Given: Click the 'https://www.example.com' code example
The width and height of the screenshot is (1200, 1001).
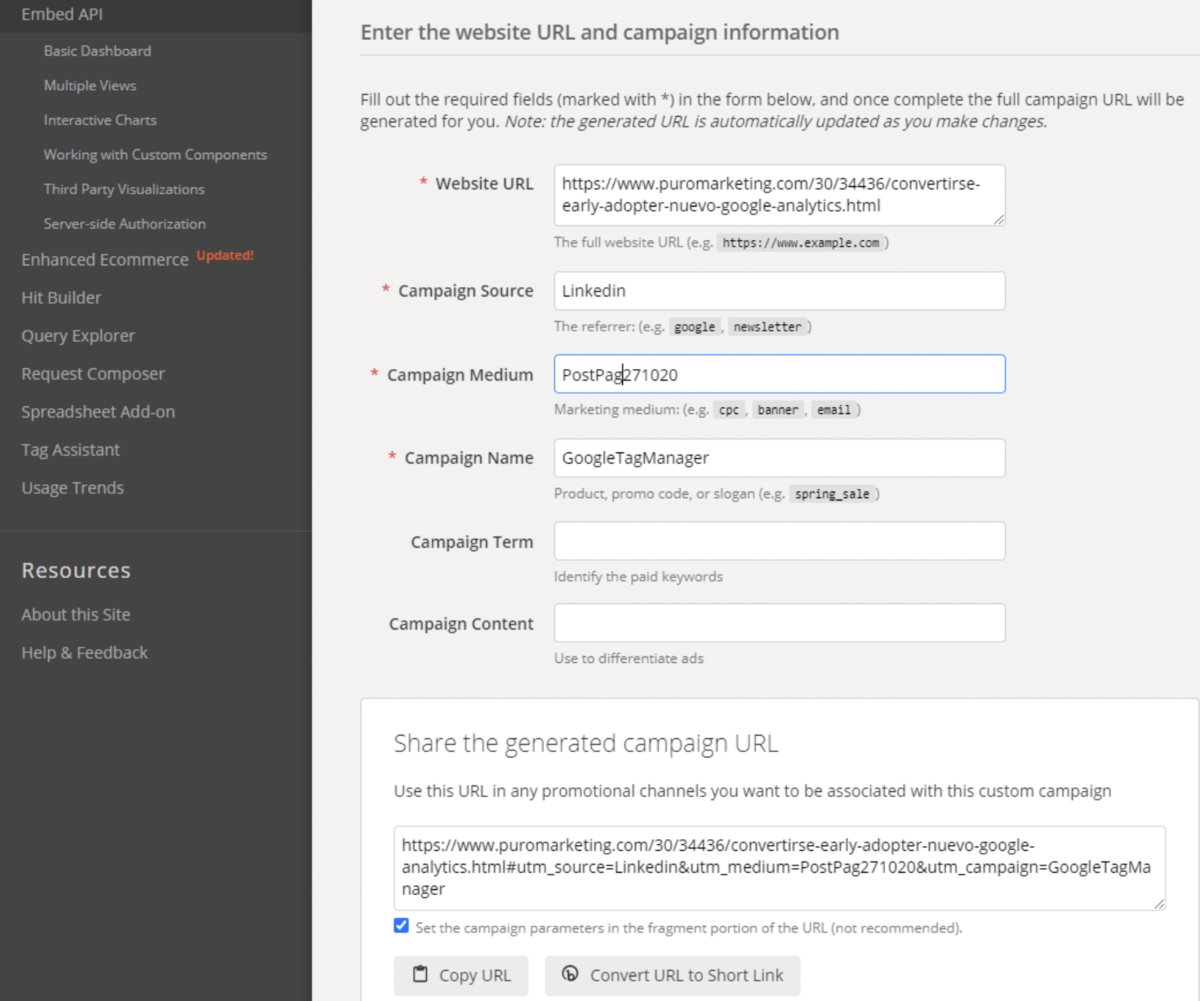Looking at the screenshot, I should coord(800,243).
